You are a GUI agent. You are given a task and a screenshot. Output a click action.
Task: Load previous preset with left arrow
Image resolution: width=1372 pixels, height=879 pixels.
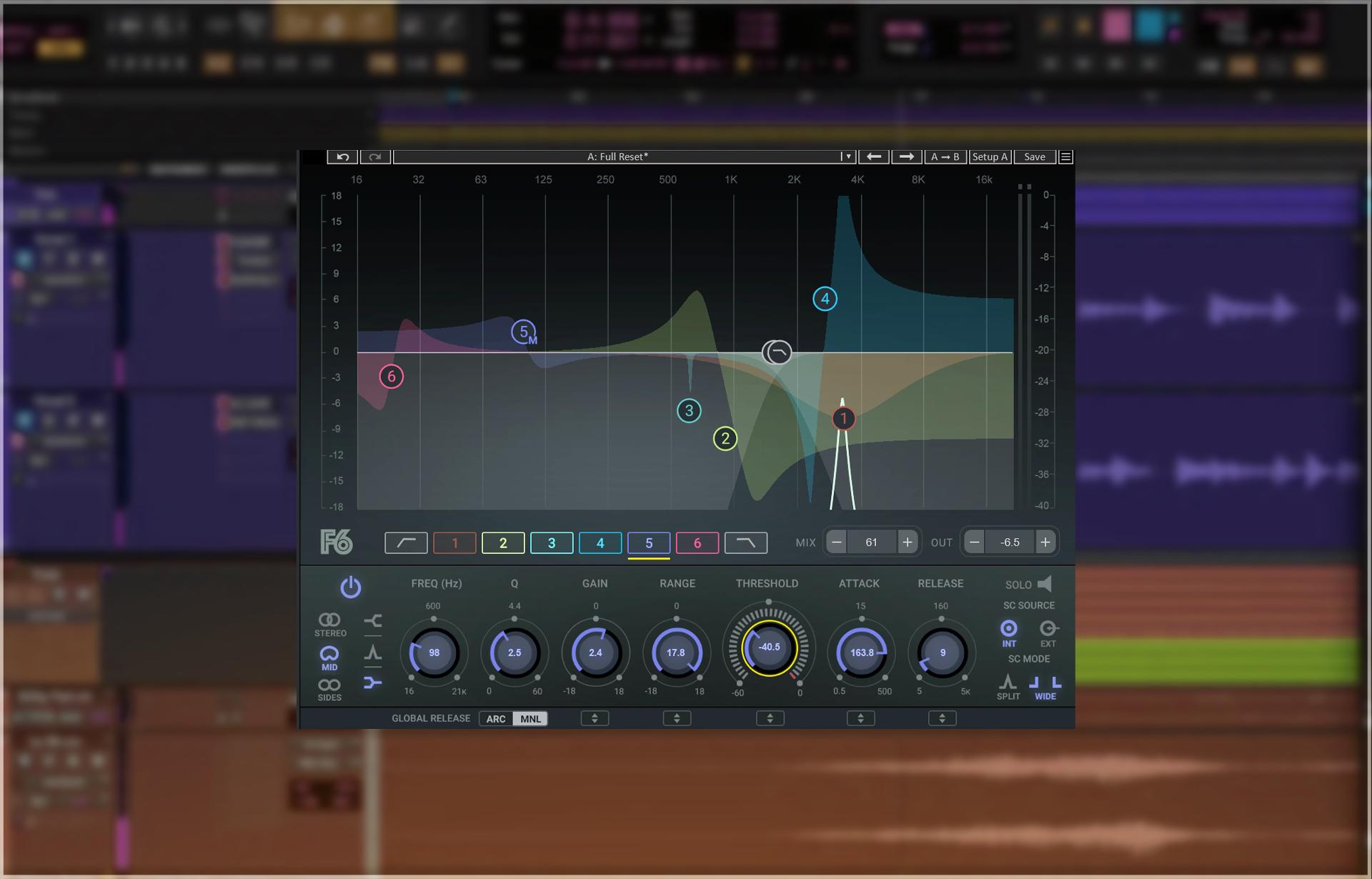coord(873,157)
